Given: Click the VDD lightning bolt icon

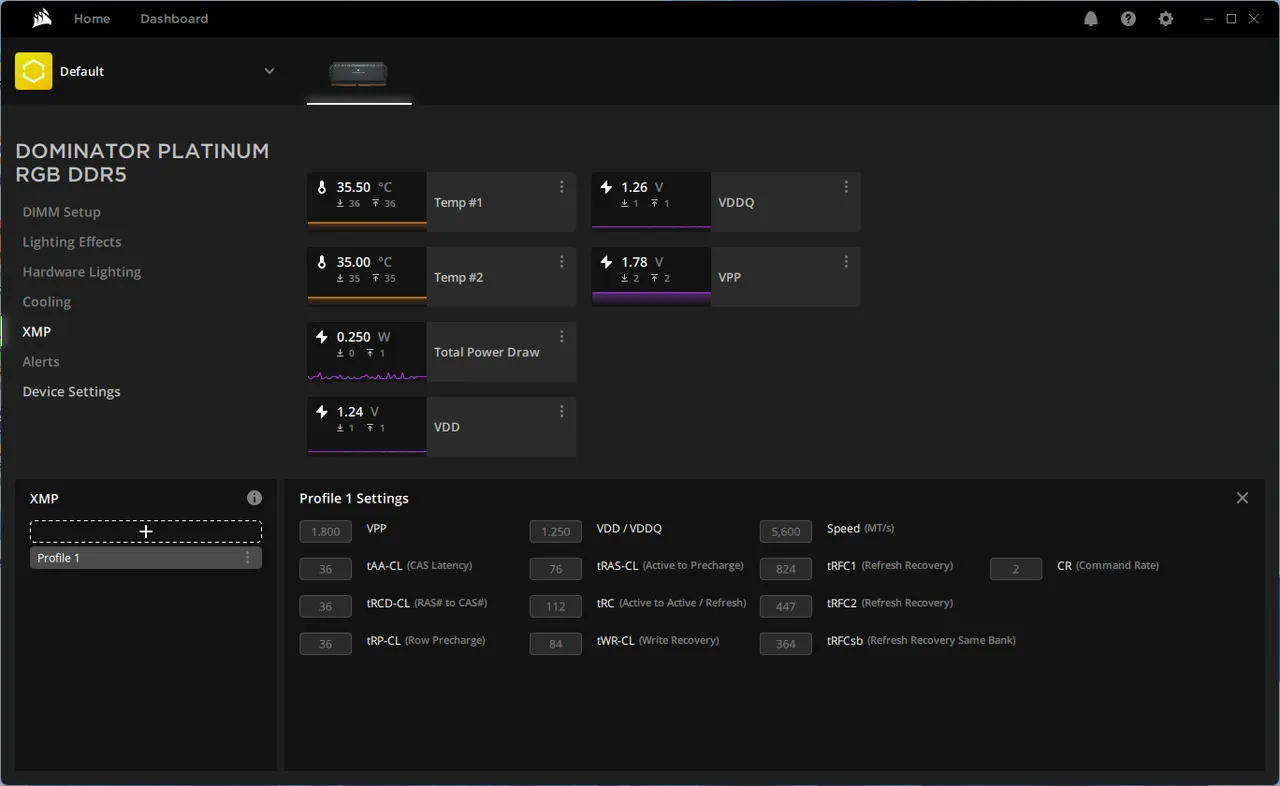Looking at the screenshot, I should 322,412.
